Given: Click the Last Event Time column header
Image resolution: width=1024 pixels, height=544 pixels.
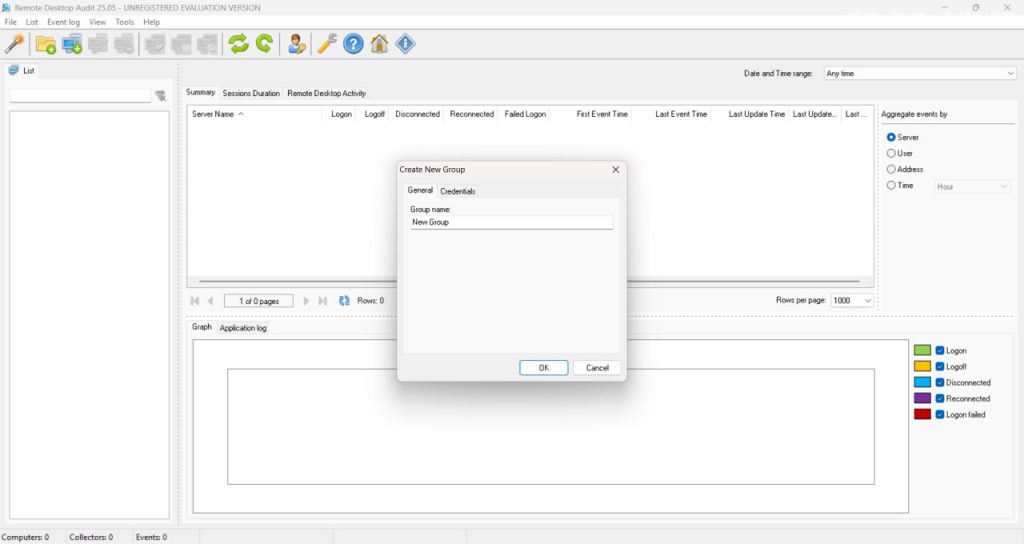Looking at the screenshot, I should coord(680,114).
